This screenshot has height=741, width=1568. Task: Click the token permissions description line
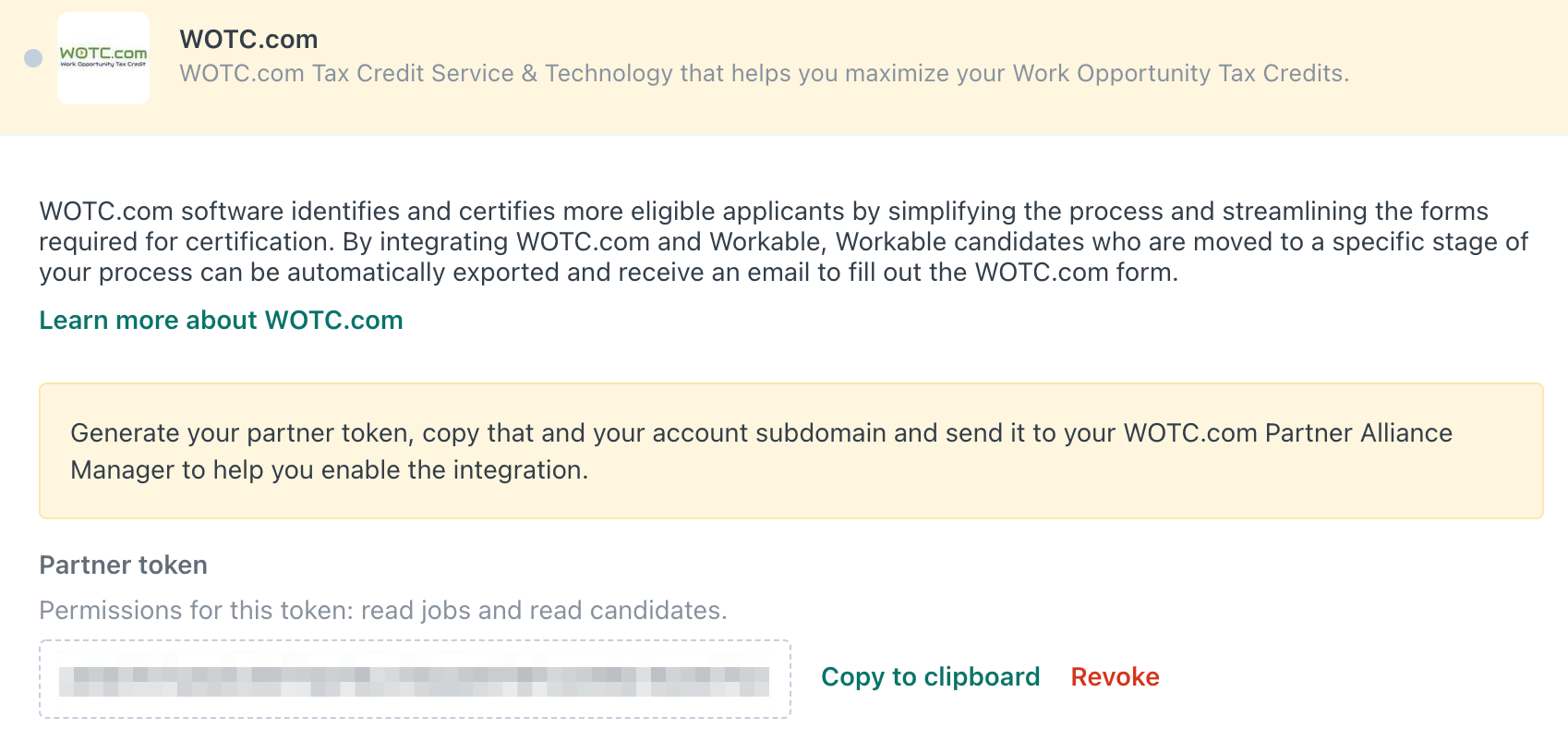tap(383, 610)
